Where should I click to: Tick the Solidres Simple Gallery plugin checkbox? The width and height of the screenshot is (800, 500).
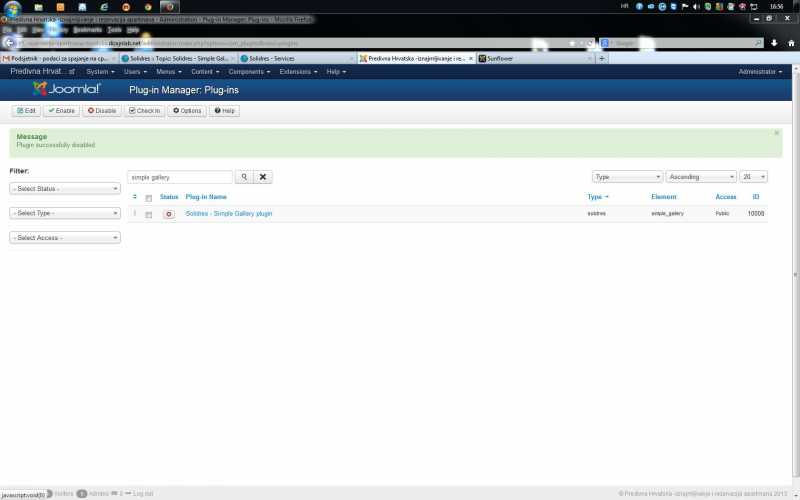149,214
